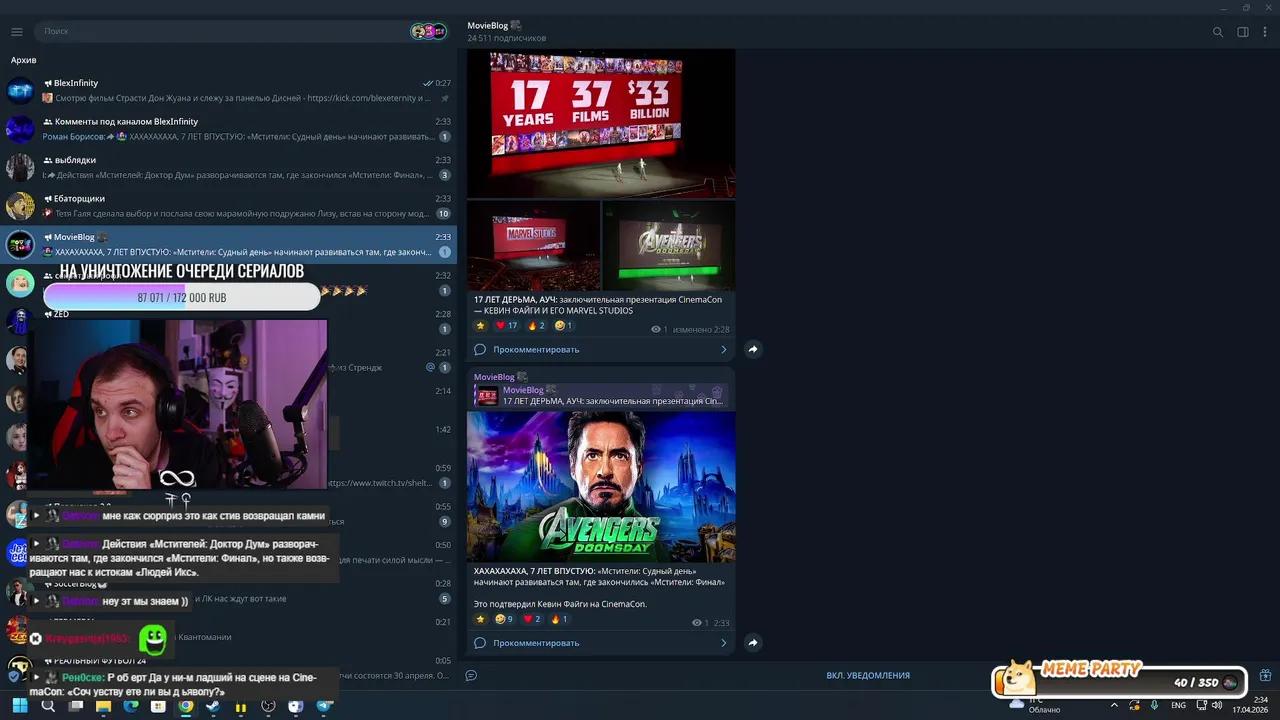Click the Ебаторщики chat avatar
The height and width of the screenshot is (720, 1280).
coord(20,206)
